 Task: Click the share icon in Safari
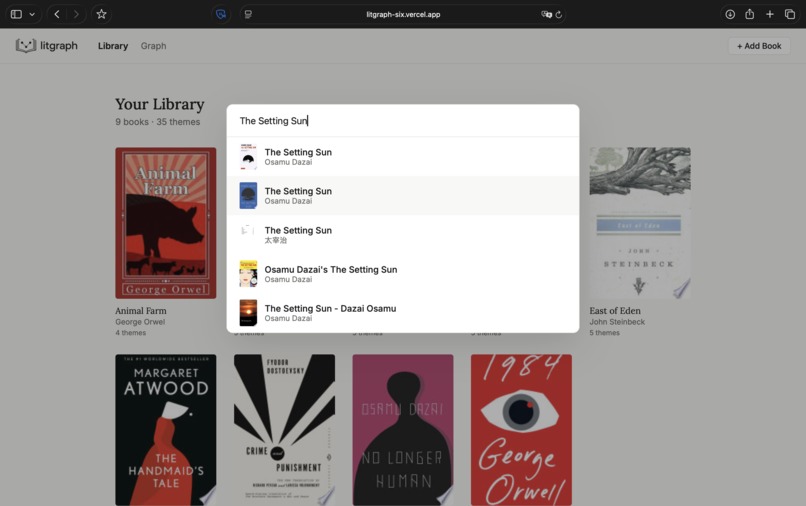pyautogui.click(x=749, y=14)
